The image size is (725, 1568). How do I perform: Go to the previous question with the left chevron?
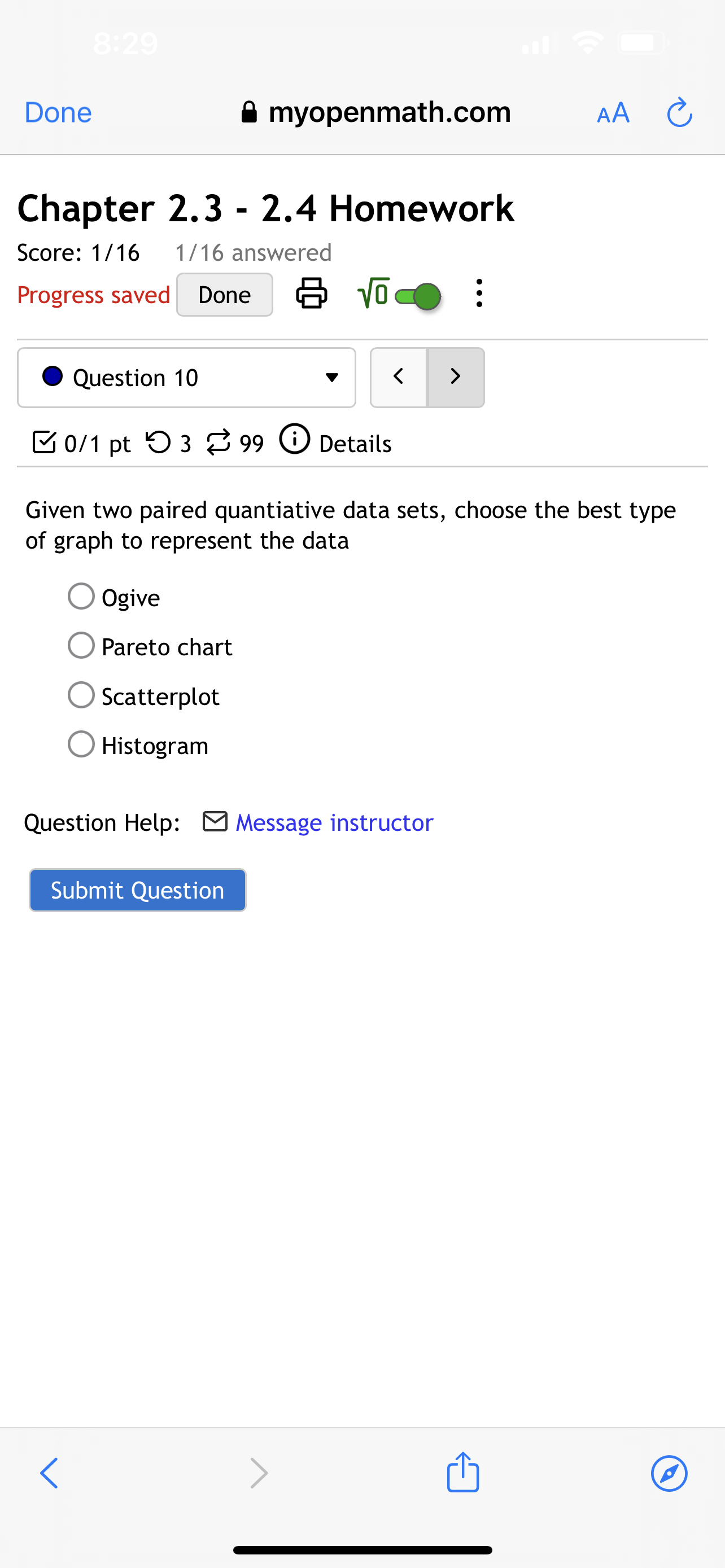click(x=398, y=378)
